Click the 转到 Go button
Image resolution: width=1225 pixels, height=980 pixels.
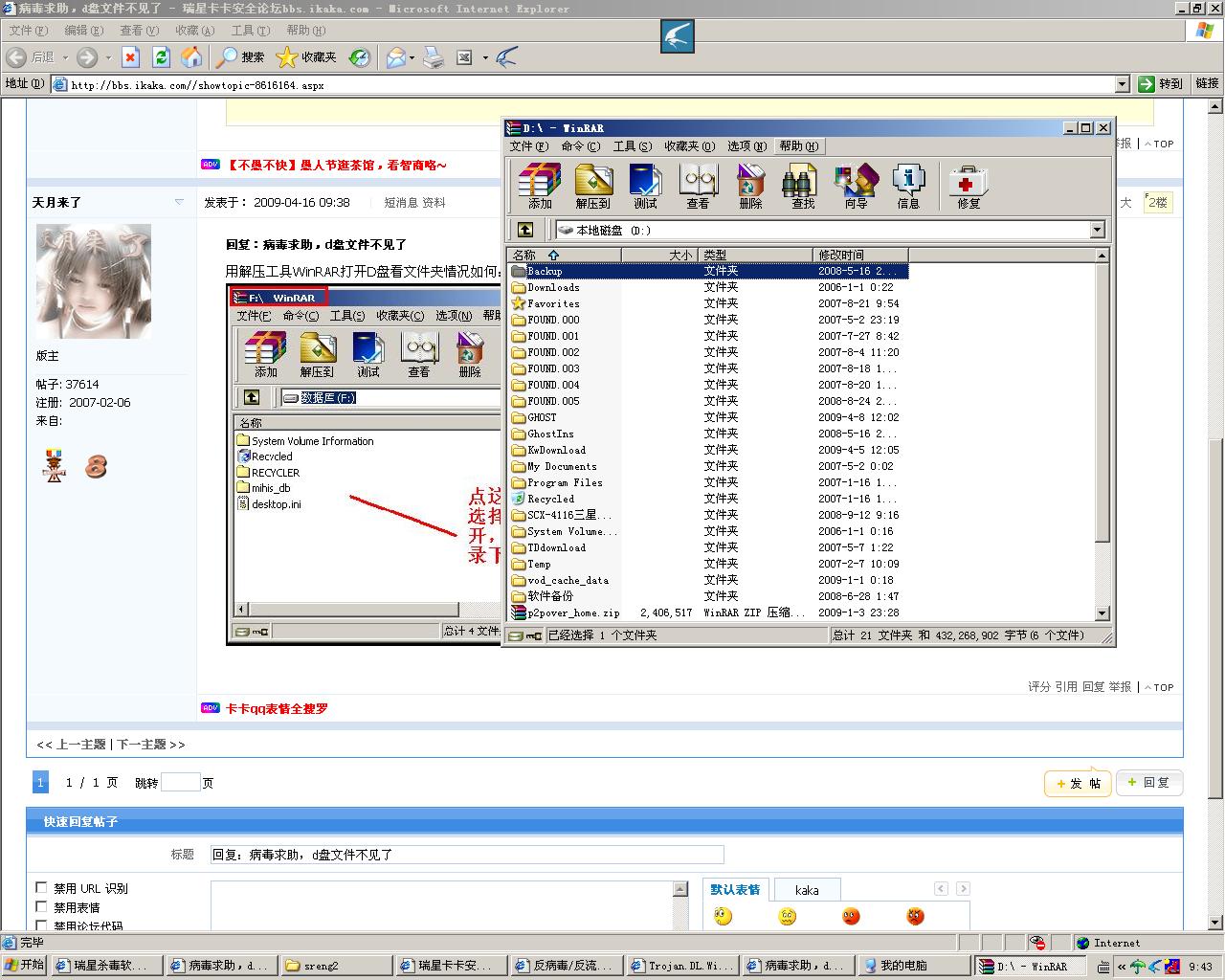coord(1160,84)
